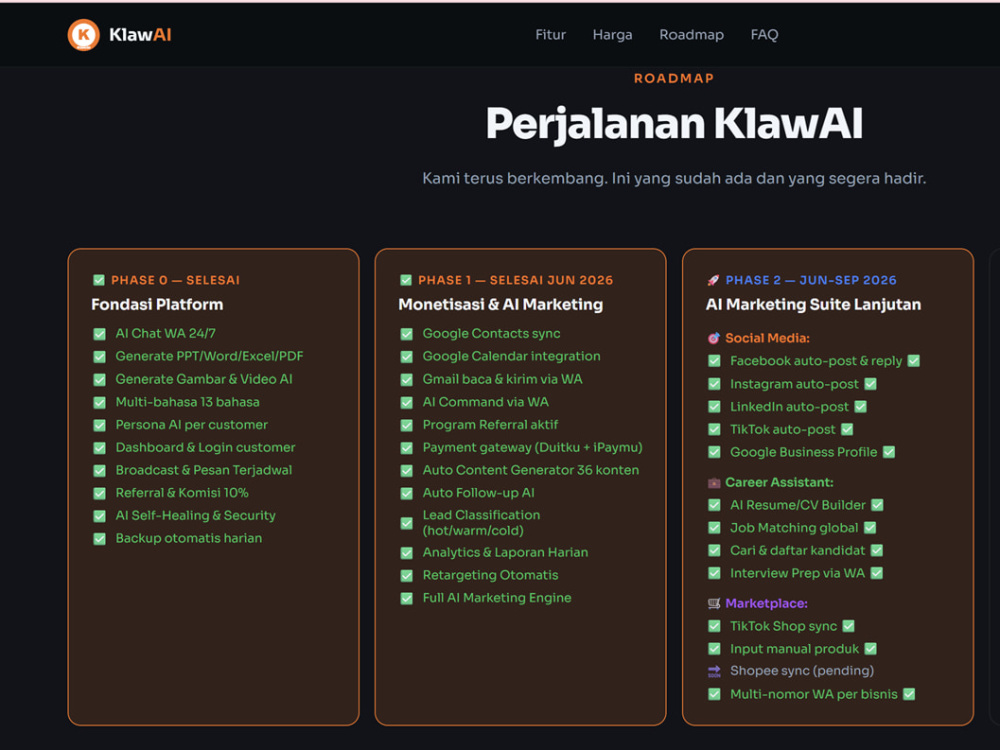The image size is (1000, 750).
Task: Click the briefcase icon next to Career Assistant
Action: pyautogui.click(x=714, y=483)
